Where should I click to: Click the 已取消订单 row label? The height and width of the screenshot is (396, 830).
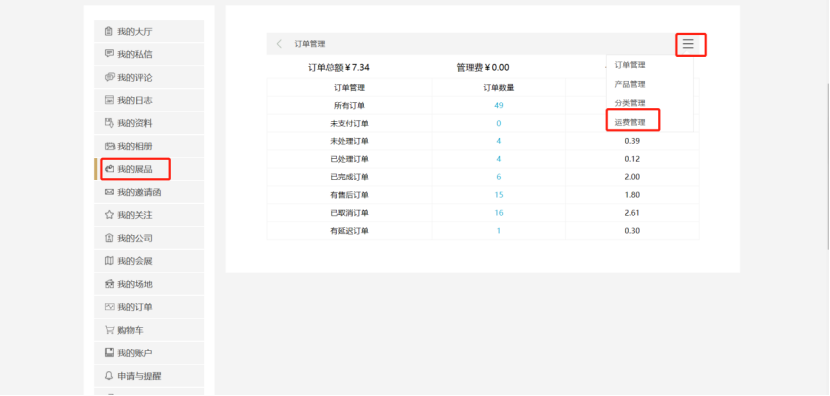[349, 213]
